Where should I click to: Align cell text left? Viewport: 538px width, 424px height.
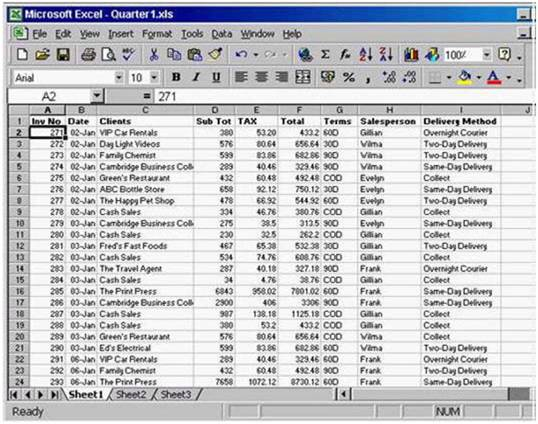(241, 77)
